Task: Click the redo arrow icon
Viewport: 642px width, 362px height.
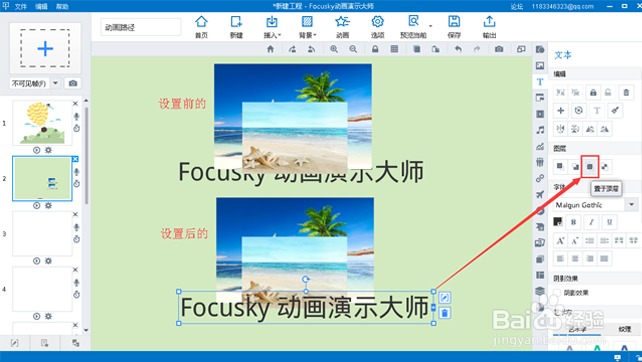Action: point(477,49)
